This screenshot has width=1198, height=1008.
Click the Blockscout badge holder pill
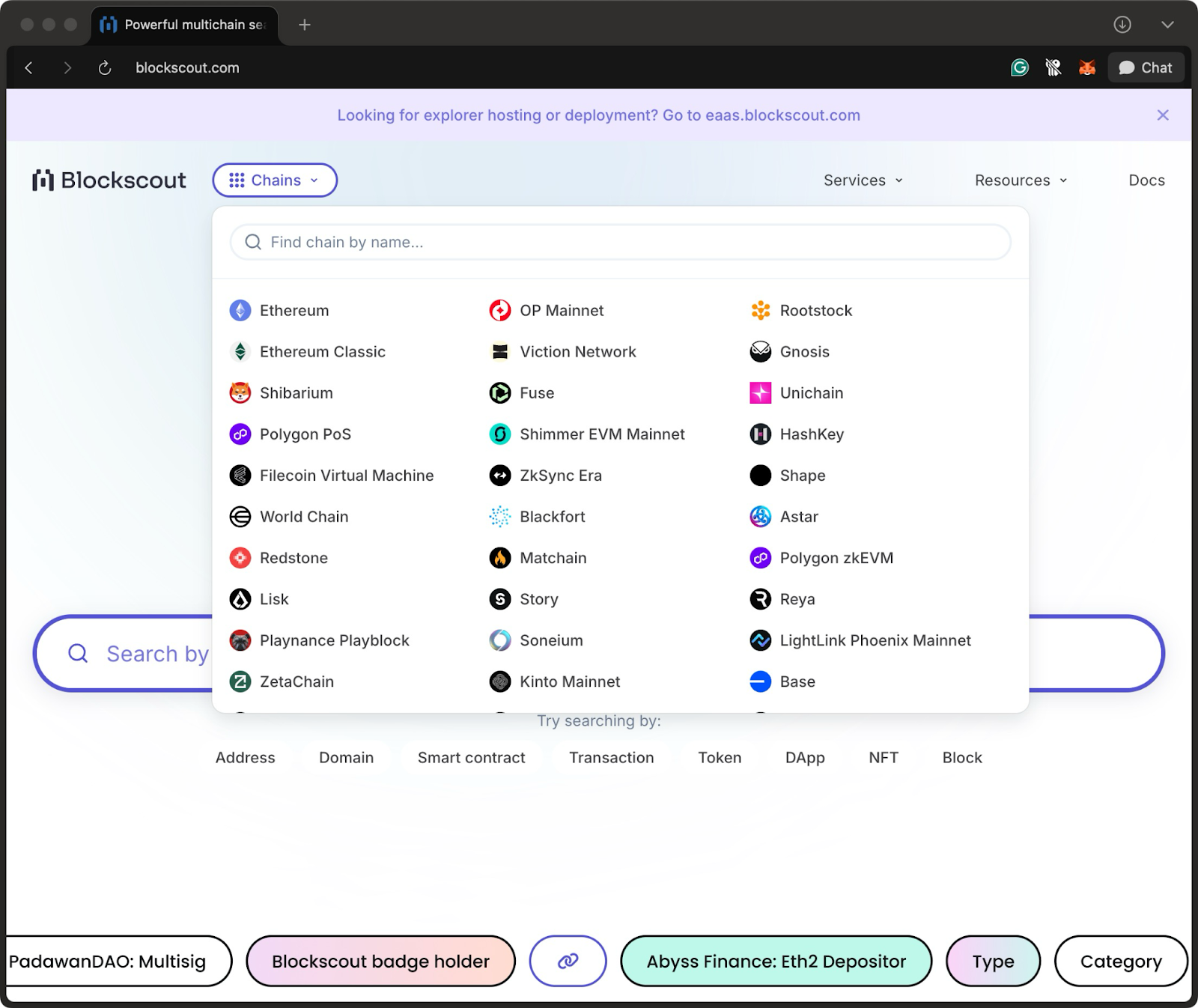coord(380,962)
